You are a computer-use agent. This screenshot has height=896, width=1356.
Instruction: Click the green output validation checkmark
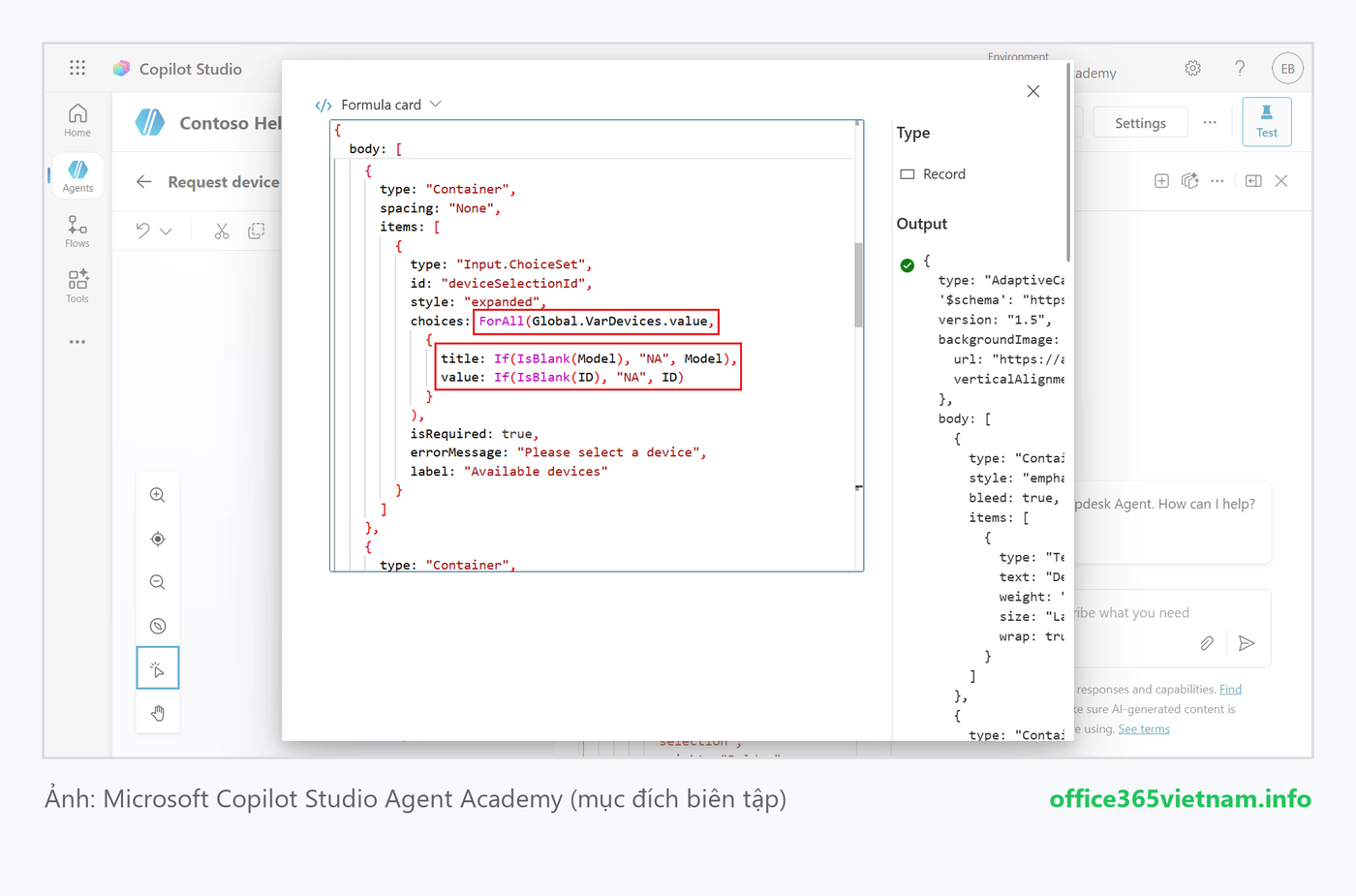908,265
